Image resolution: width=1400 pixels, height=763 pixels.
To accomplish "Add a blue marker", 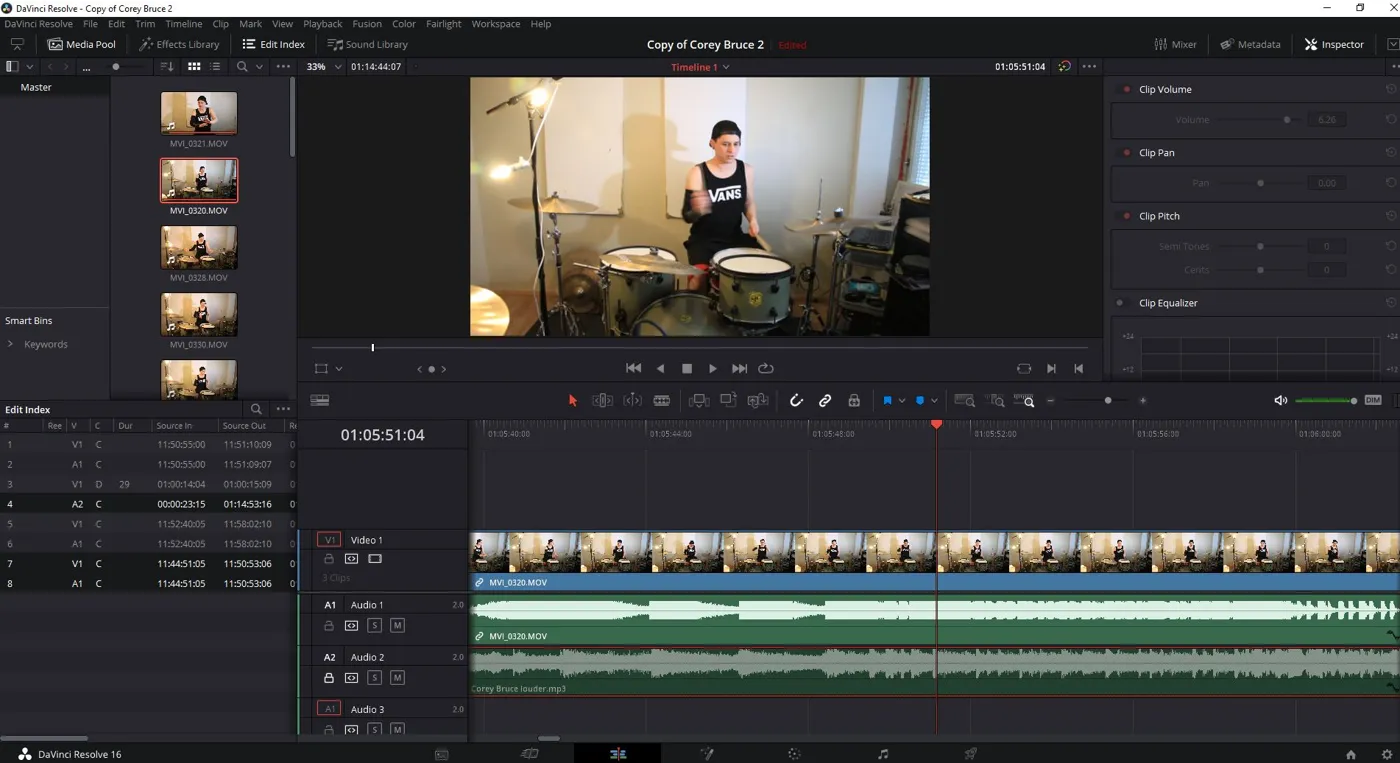I will tap(920, 400).
